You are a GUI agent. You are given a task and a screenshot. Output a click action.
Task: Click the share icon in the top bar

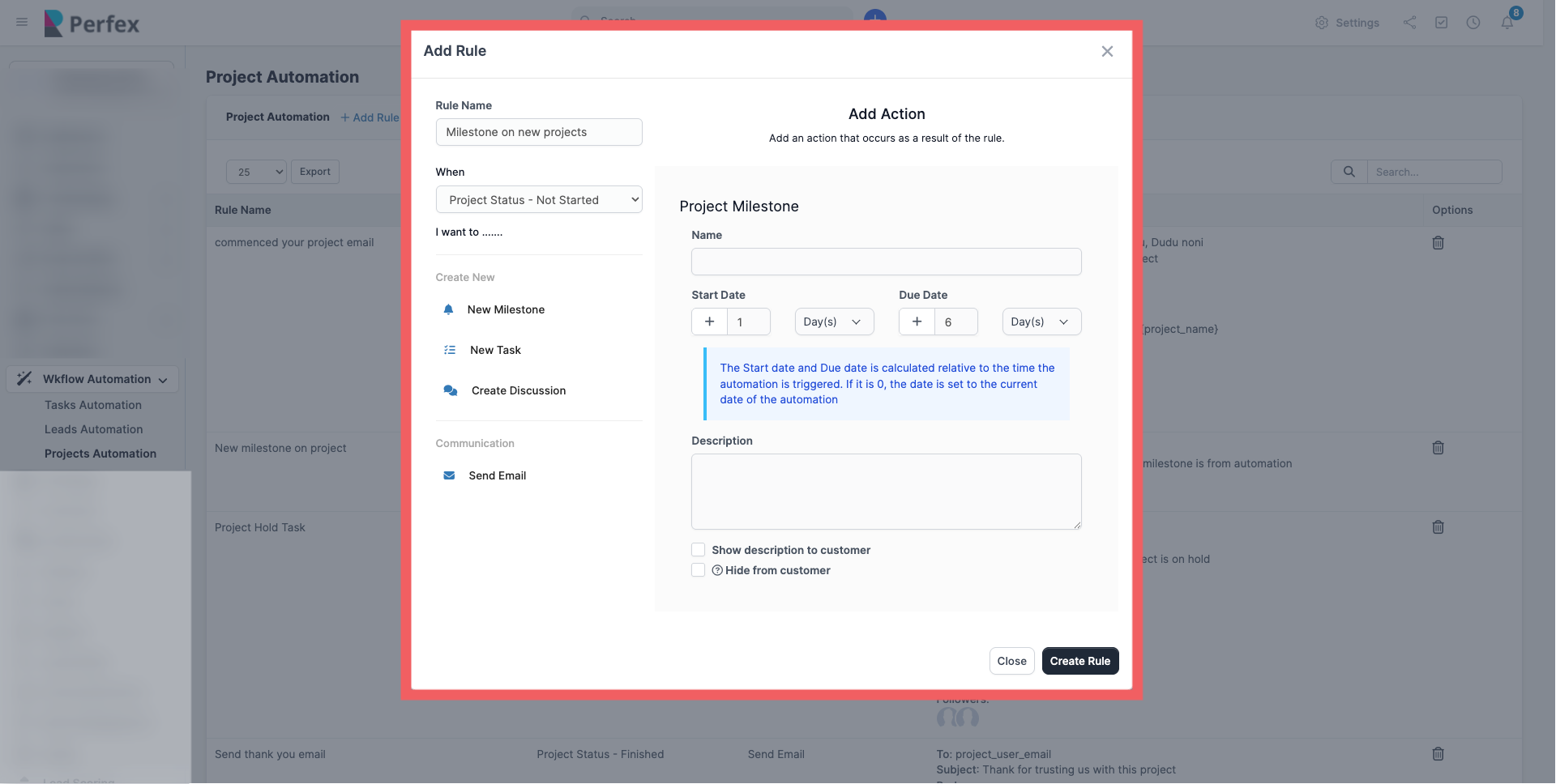1409,23
